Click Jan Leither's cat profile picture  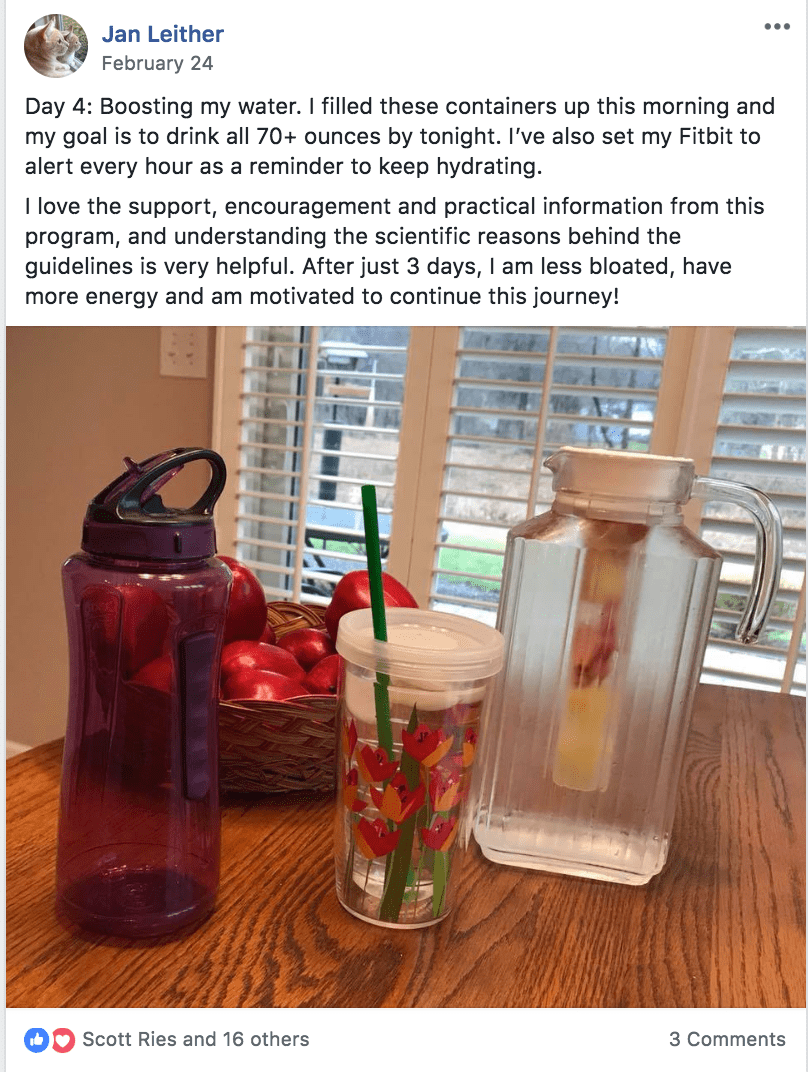click(x=56, y=46)
